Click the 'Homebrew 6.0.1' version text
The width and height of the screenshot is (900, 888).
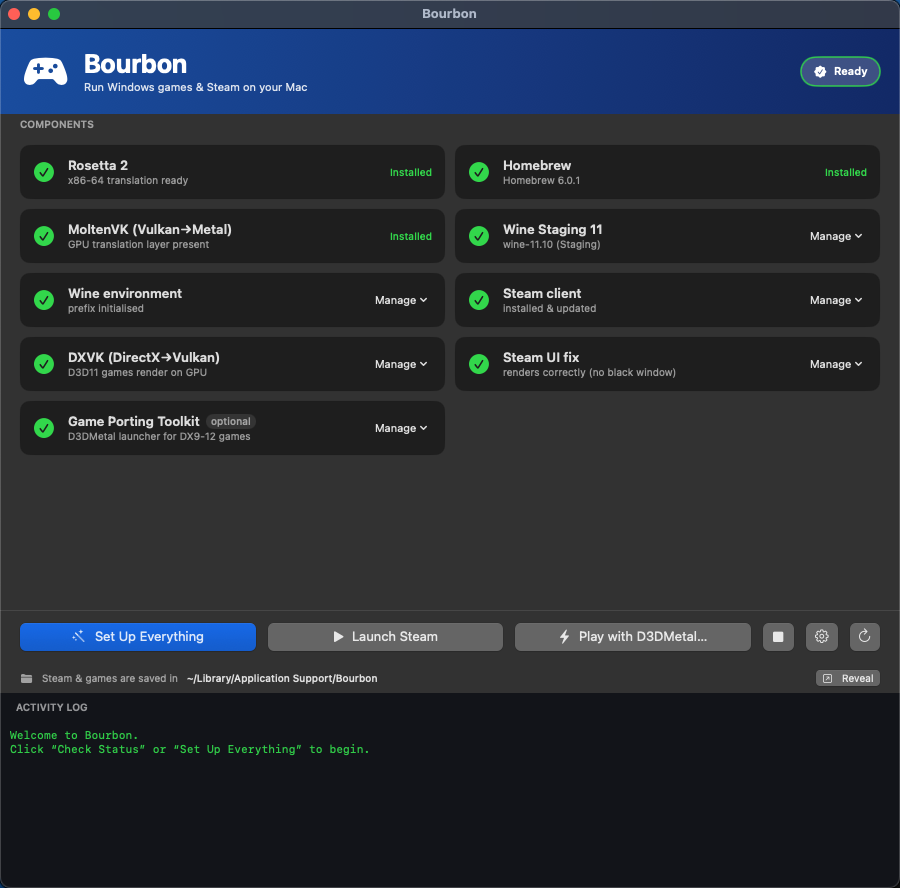(x=541, y=180)
